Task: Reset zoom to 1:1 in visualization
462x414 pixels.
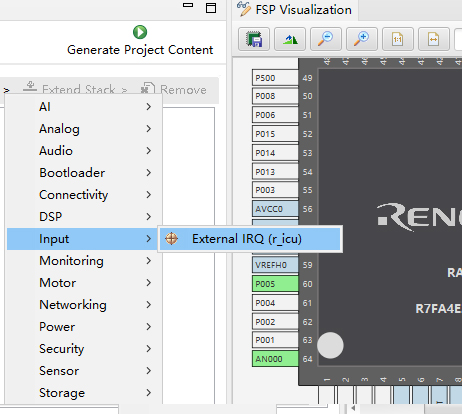Action: pos(398,39)
